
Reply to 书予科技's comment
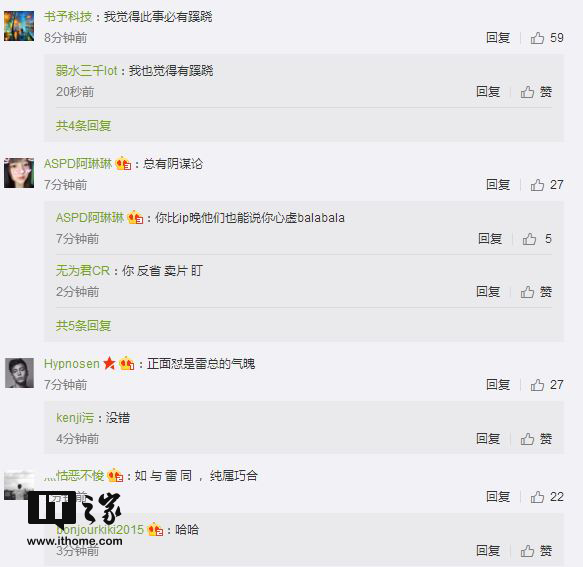(x=498, y=38)
